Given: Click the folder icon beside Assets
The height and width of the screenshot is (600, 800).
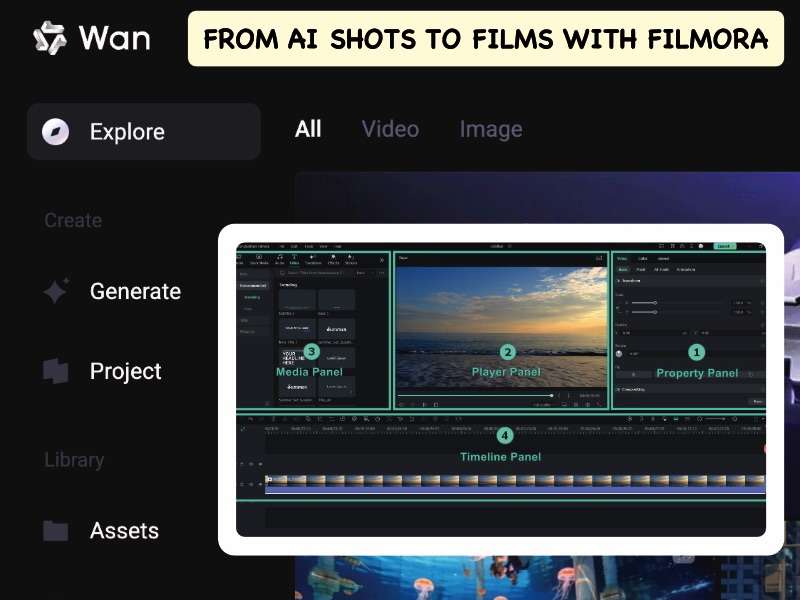Looking at the screenshot, I should pos(56,531).
